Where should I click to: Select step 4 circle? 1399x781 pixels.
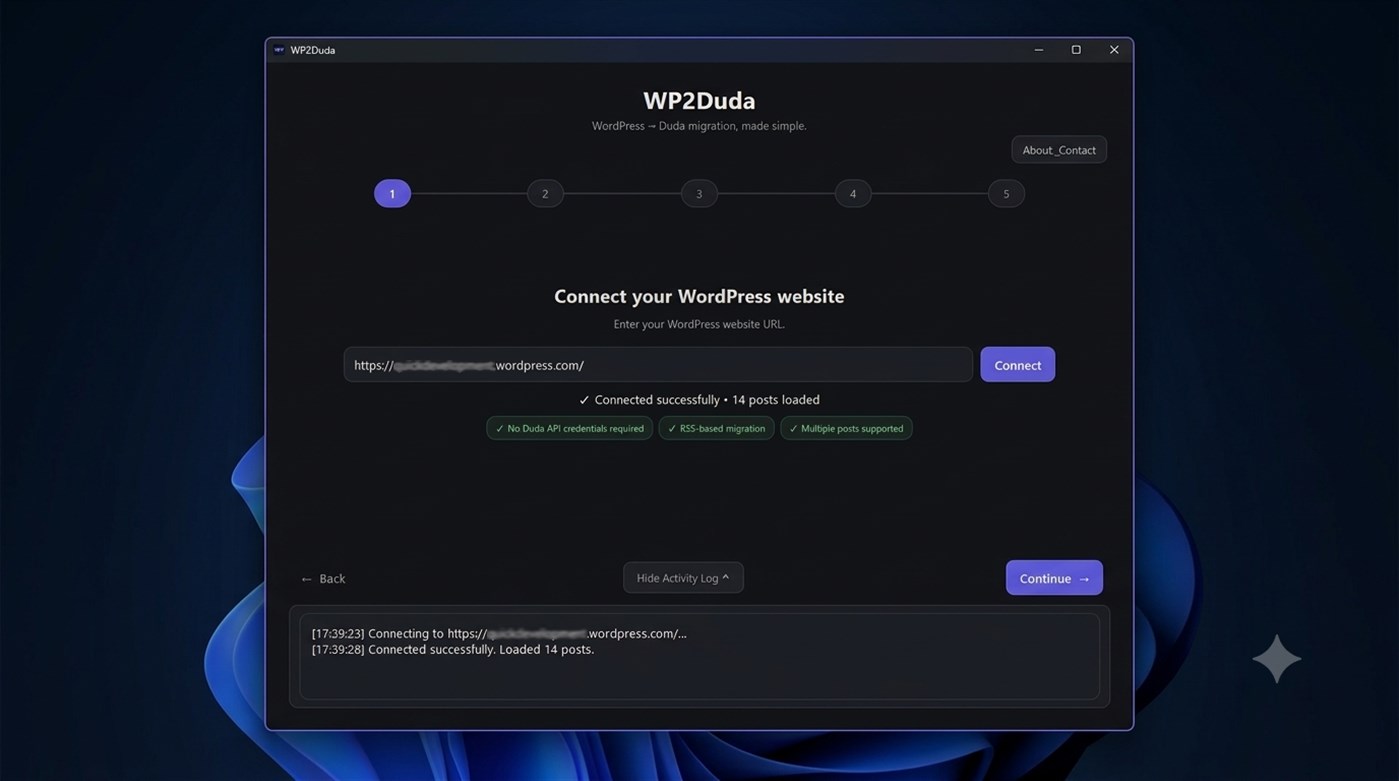(x=853, y=194)
